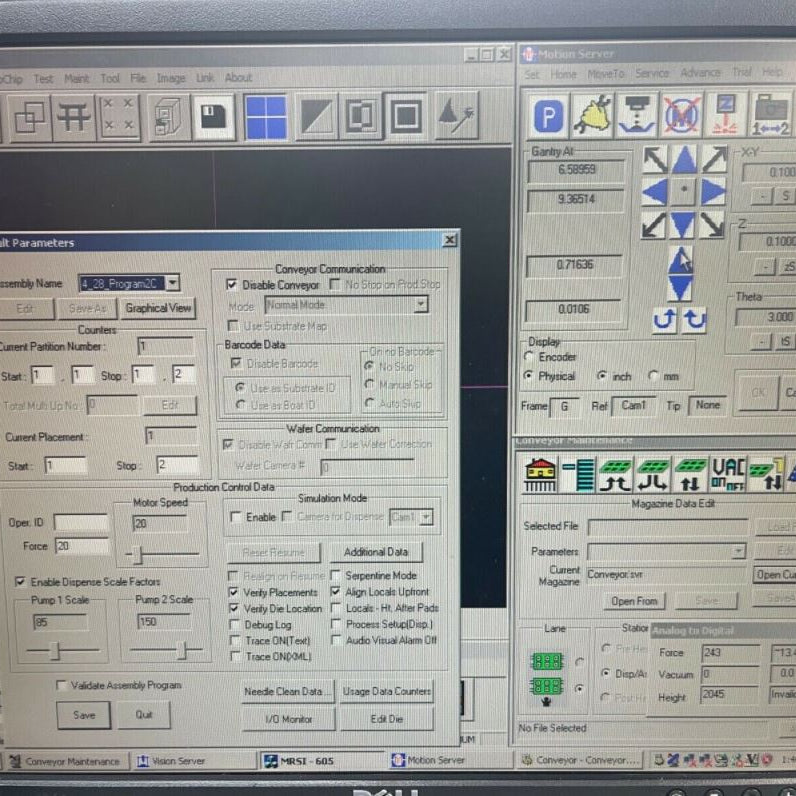Viewport: 796px width, 796px height.
Task: Click the file cabinet toolbar icon
Action: [x=168, y=117]
